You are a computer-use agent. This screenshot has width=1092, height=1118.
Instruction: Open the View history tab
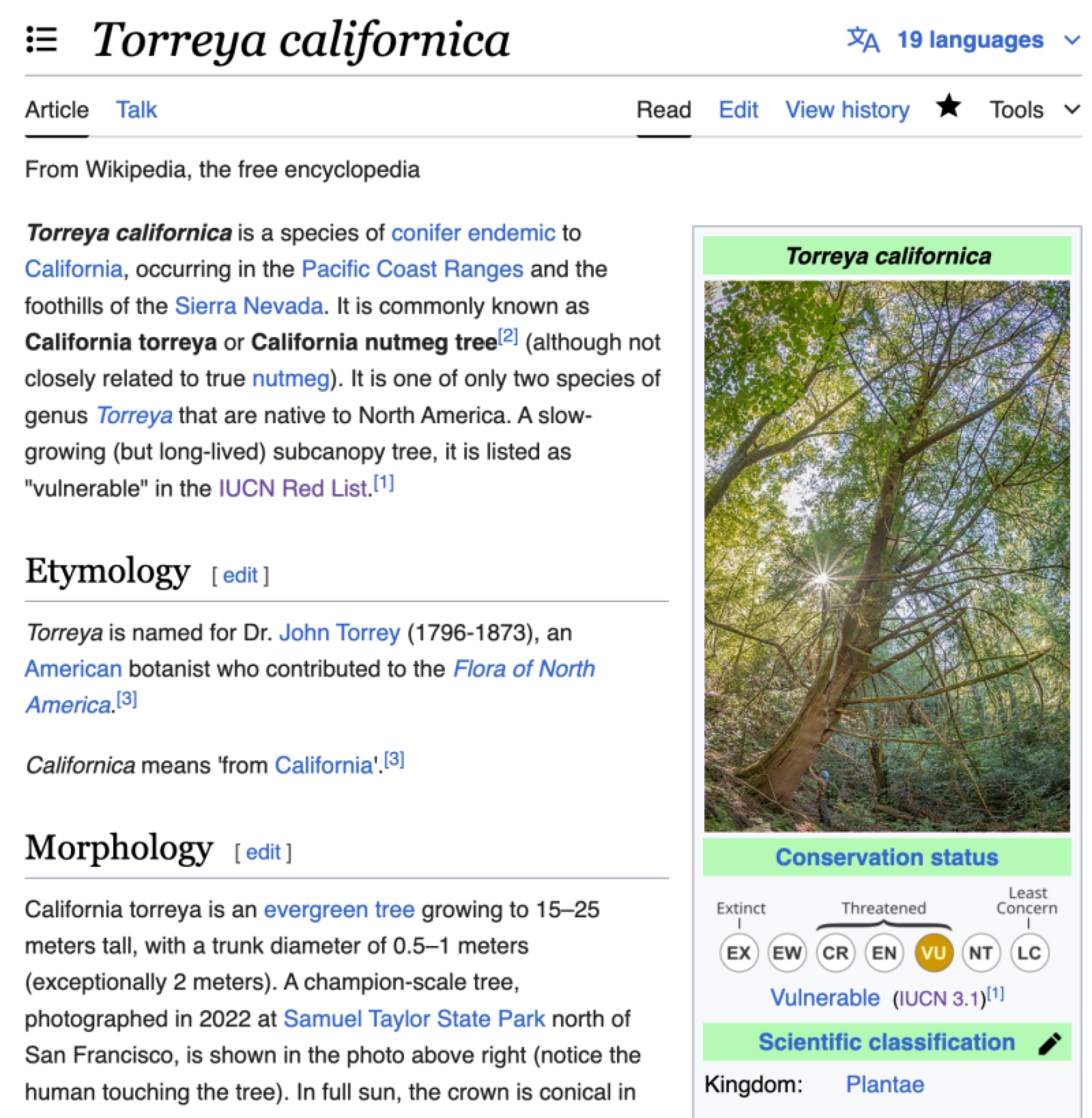pos(847,110)
